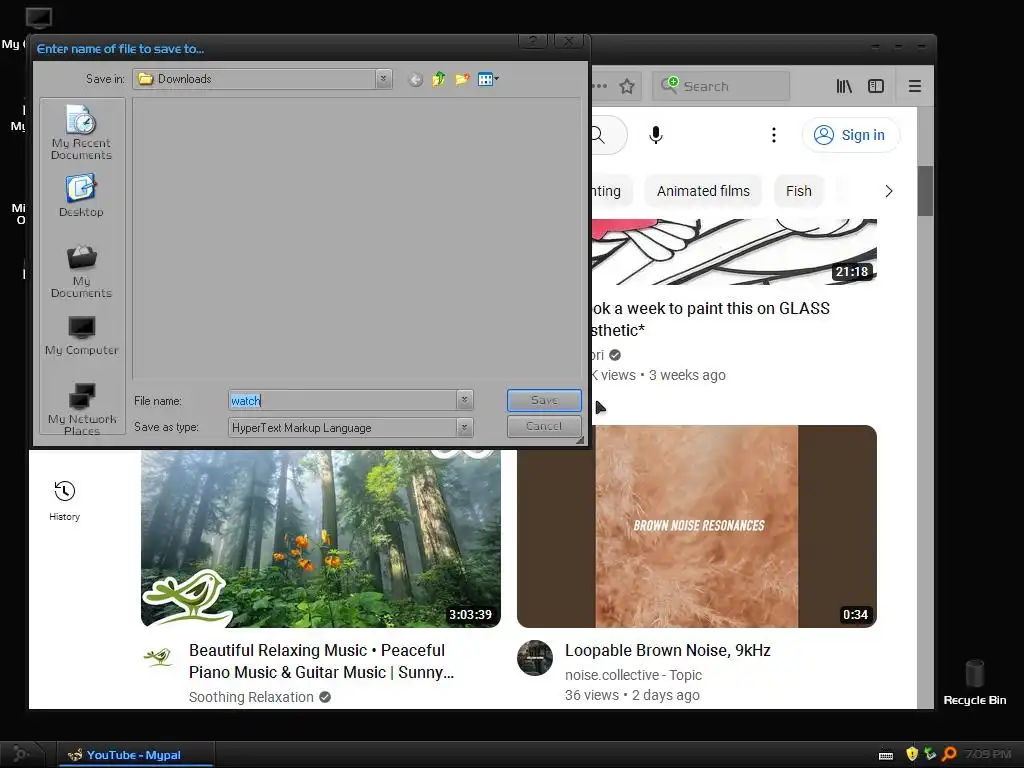
Task: Select the Fish category chip
Action: [799, 191]
